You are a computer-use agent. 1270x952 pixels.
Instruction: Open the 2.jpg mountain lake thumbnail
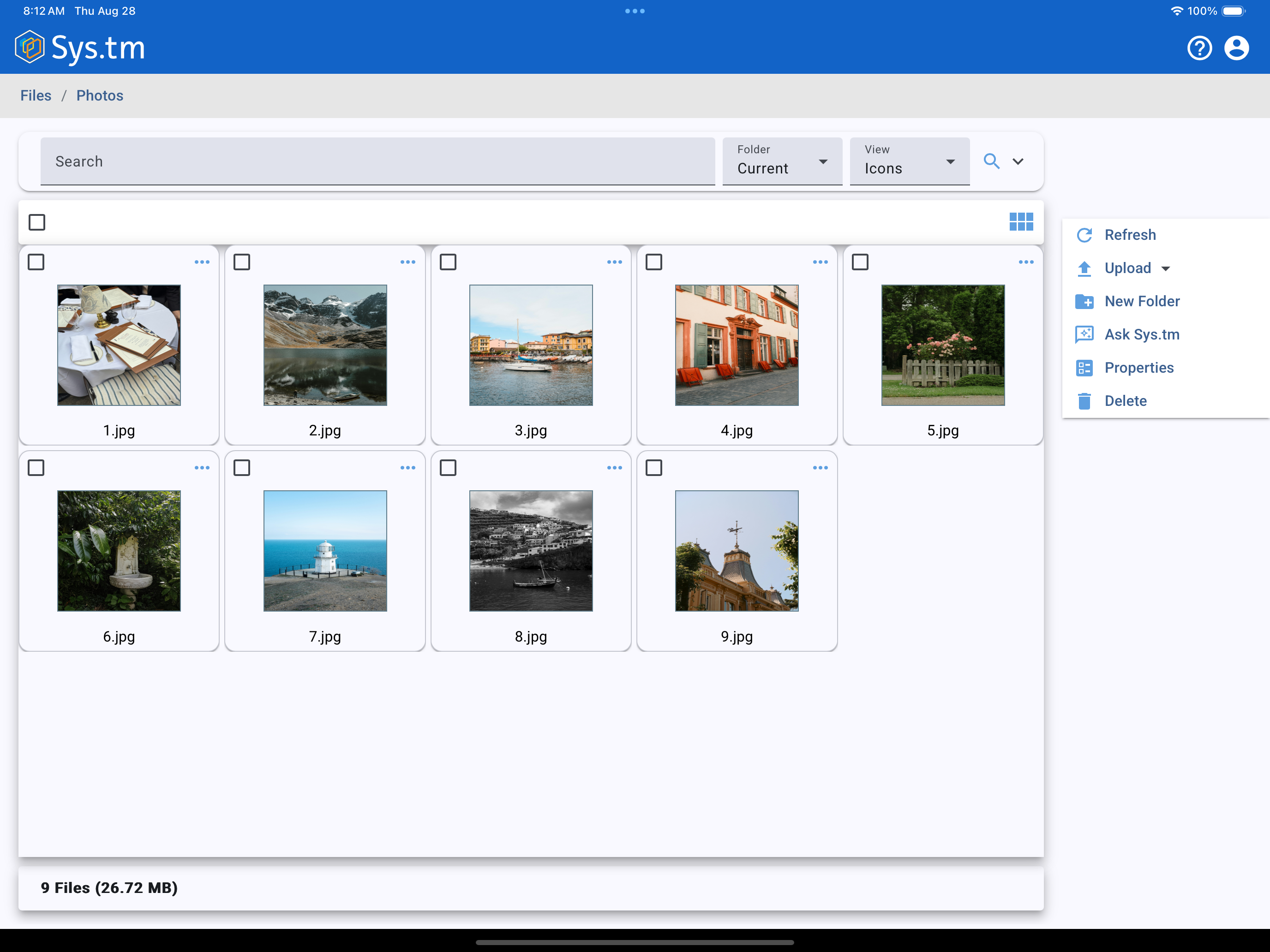[325, 345]
